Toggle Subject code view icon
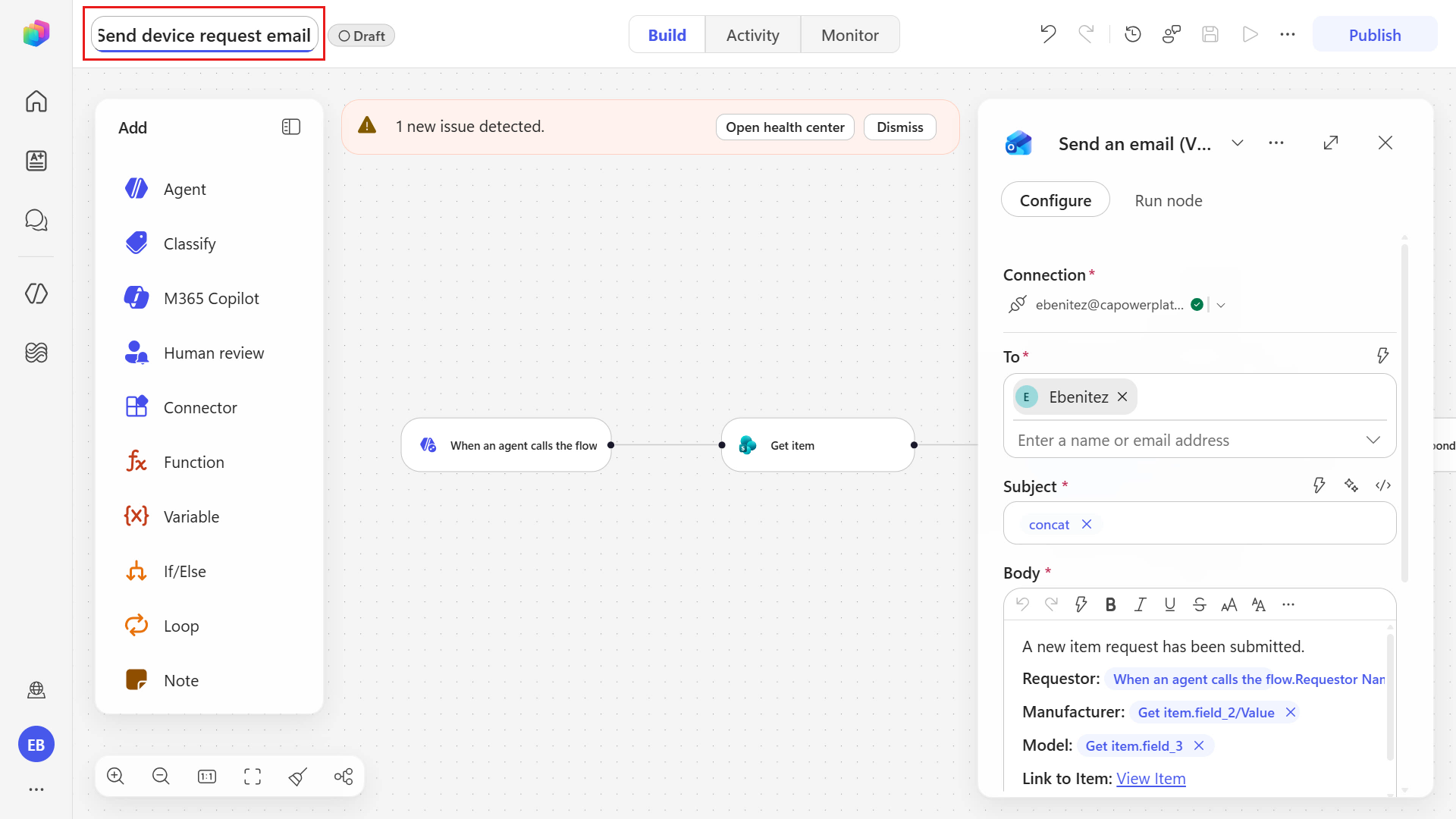 click(x=1383, y=485)
